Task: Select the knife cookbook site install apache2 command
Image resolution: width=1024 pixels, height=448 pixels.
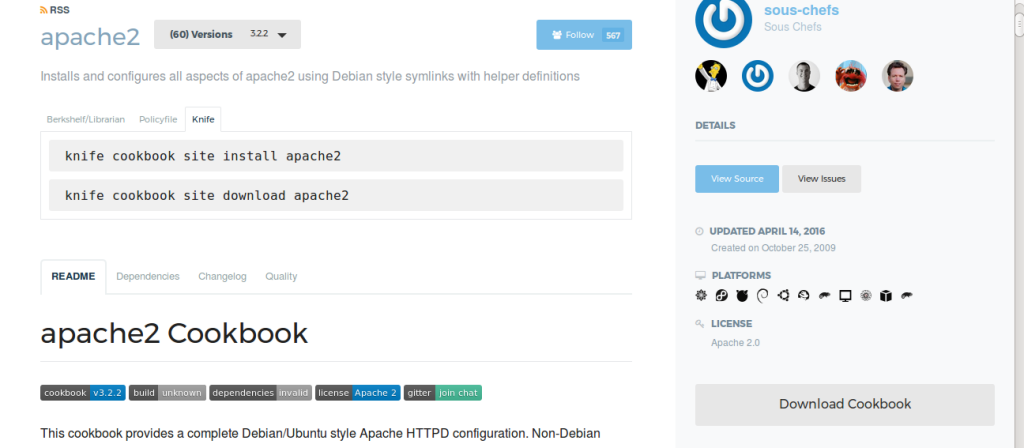Action: [x=336, y=156]
